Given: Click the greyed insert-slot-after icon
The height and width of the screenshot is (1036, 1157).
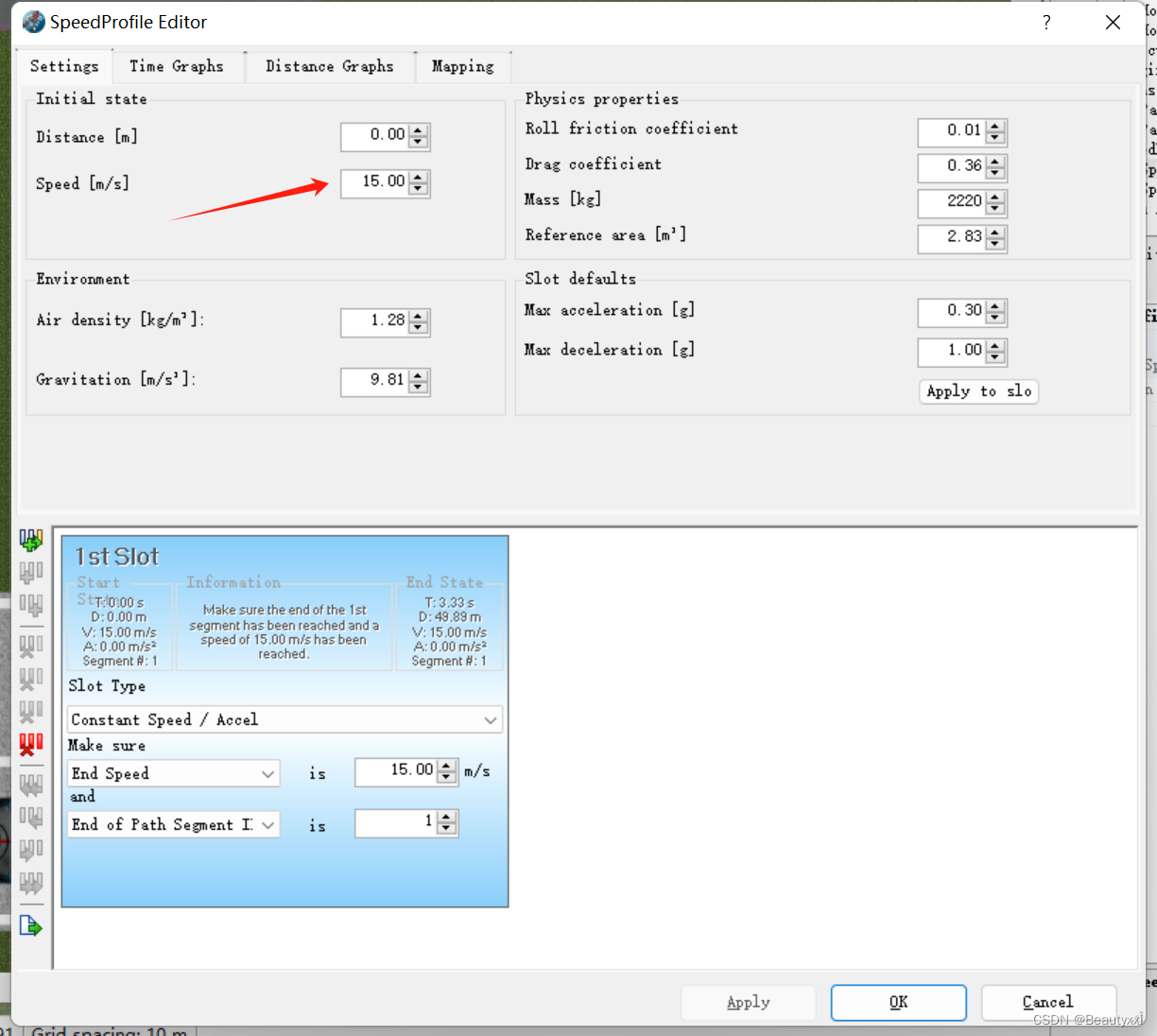Looking at the screenshot, I should tap(31, 605).
